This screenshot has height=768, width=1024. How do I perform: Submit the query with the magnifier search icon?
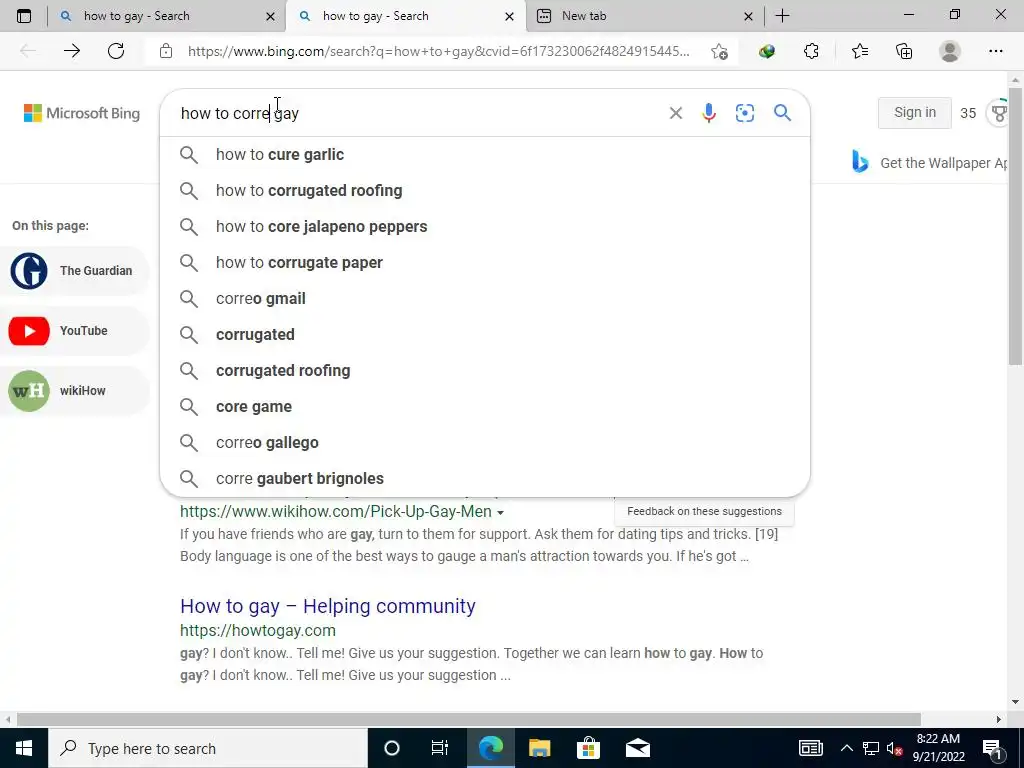[x=782, y=112]
